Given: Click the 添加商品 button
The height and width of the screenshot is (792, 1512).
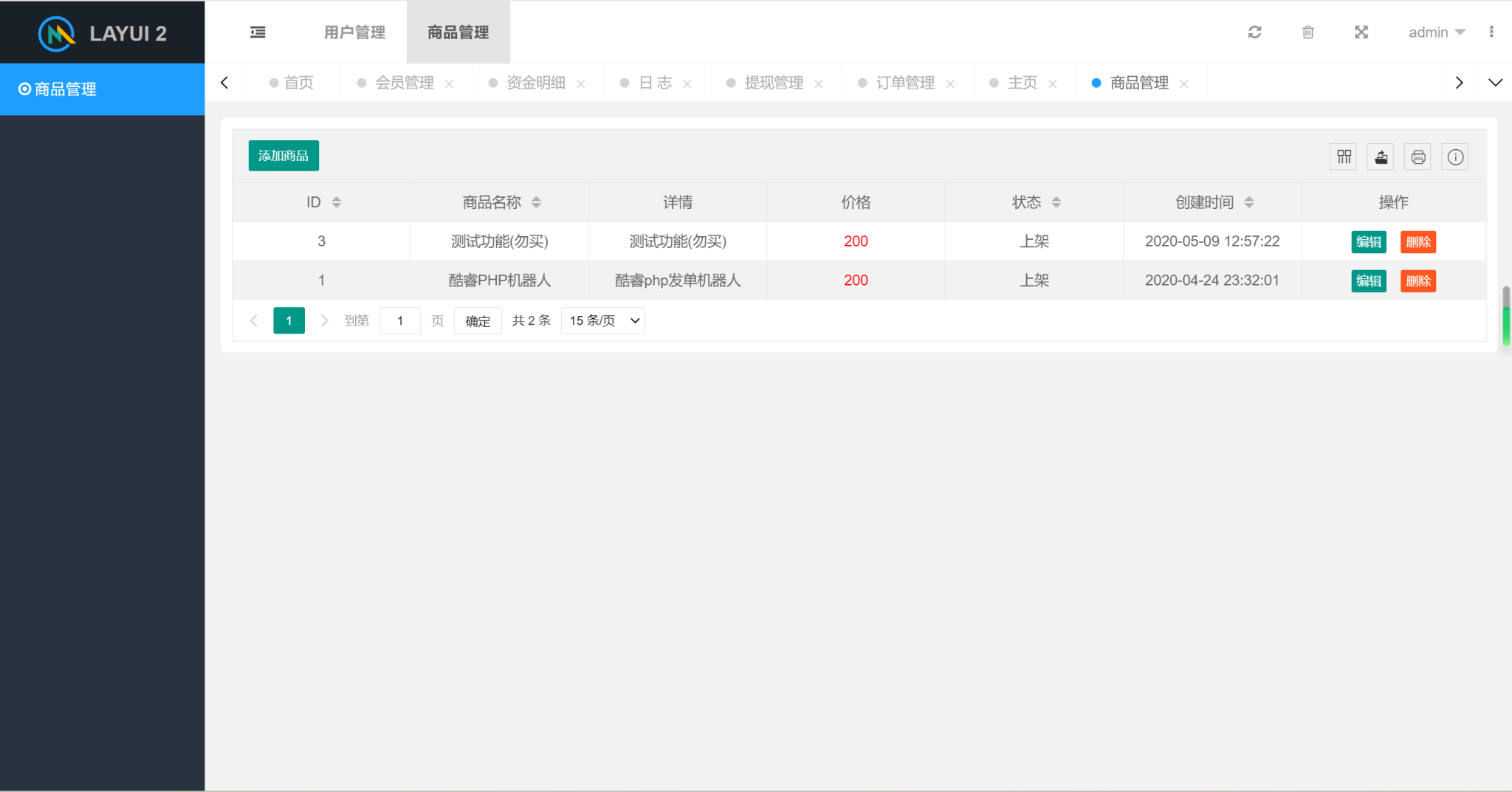Looking at the screenshot, I should 283,156.
